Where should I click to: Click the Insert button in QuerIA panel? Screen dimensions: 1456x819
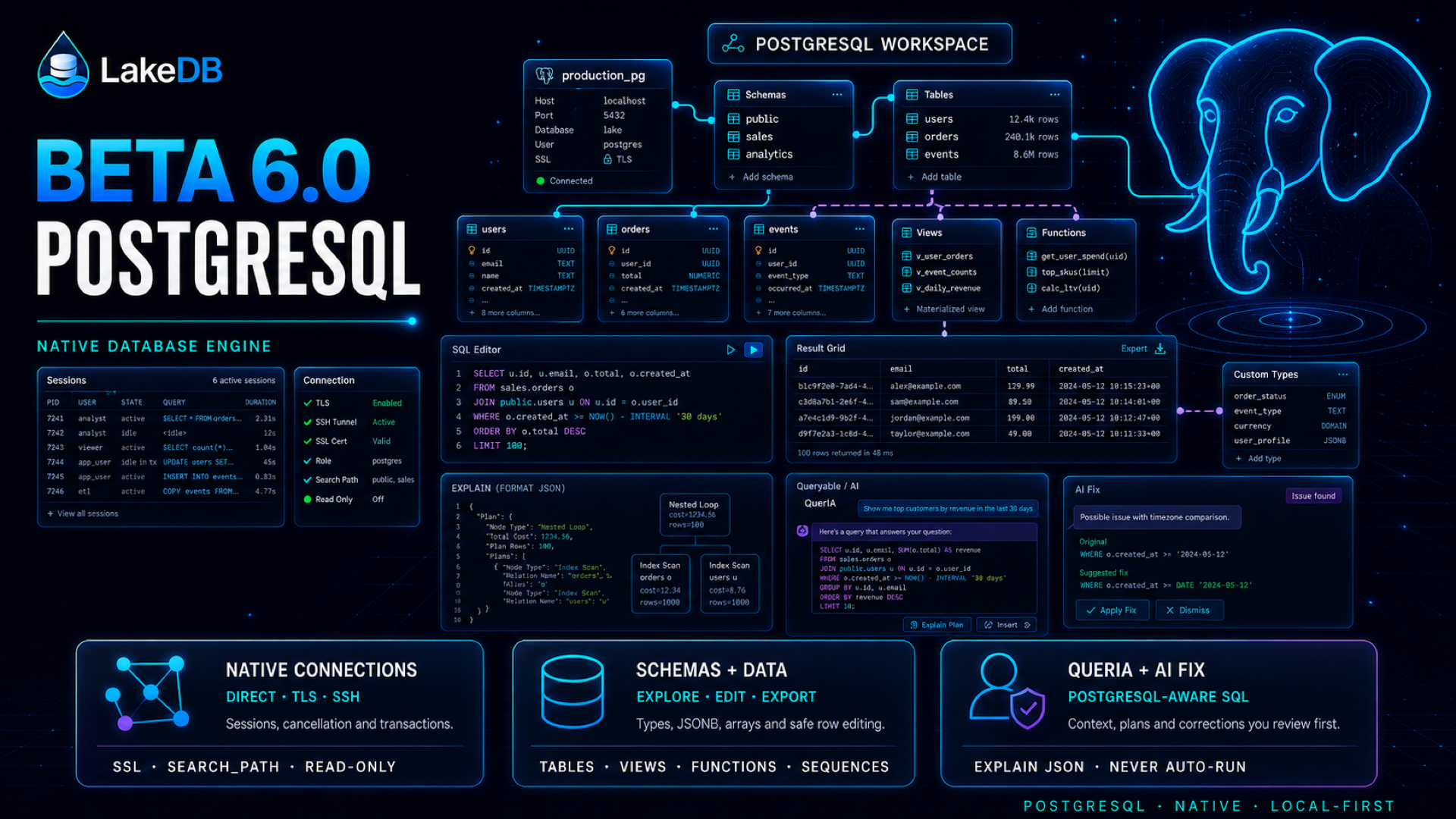pyautogui.click(x=1006, y=625)
